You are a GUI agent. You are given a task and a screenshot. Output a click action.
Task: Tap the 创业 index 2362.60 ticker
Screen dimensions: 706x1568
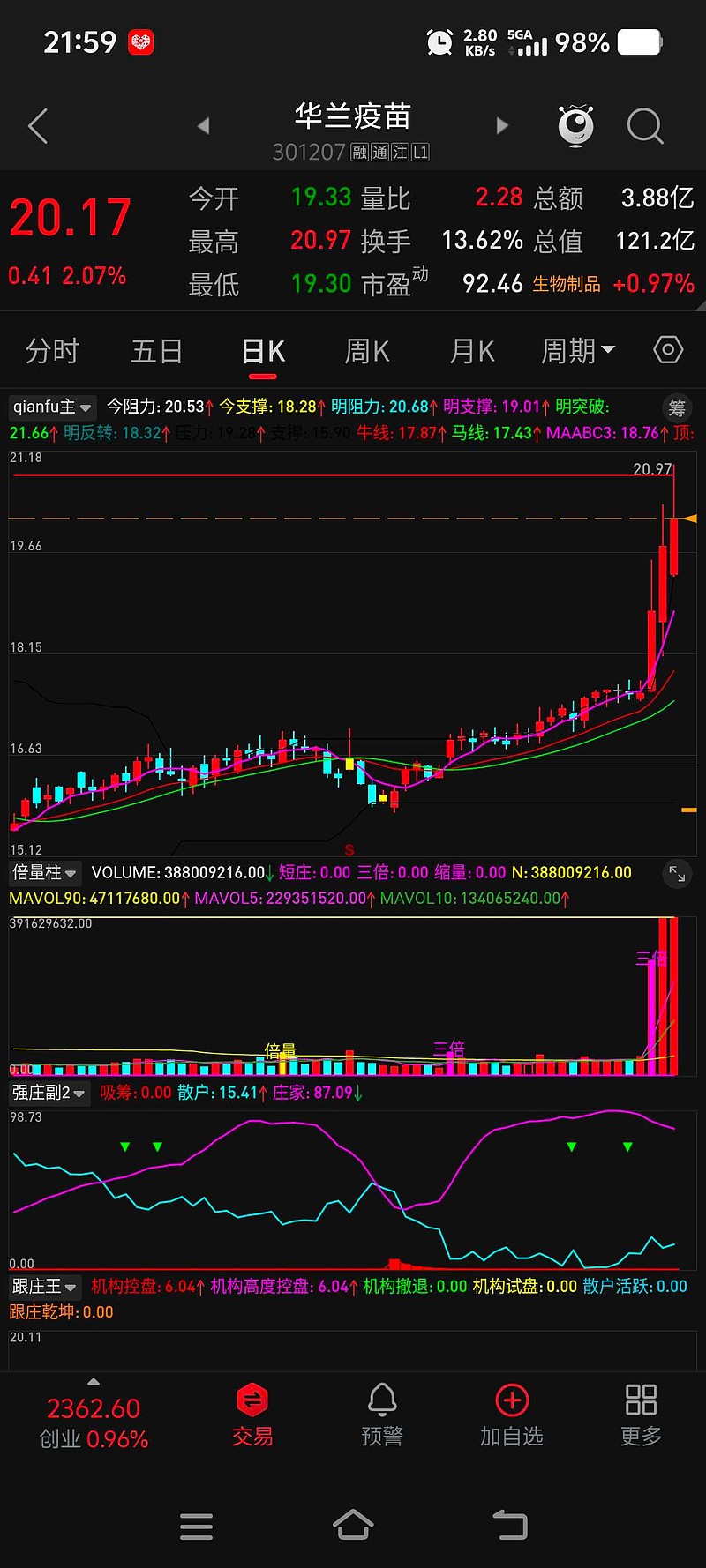point(94,1423)
